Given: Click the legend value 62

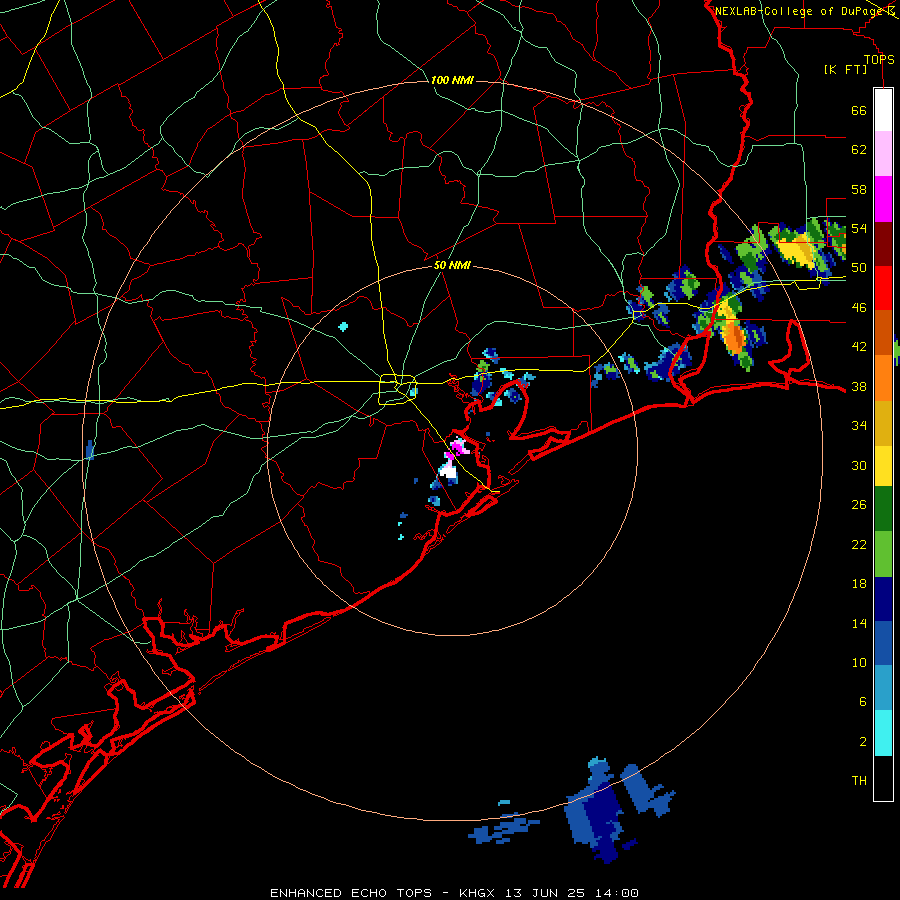Looking at the screenshot, I should pos(859,150).
